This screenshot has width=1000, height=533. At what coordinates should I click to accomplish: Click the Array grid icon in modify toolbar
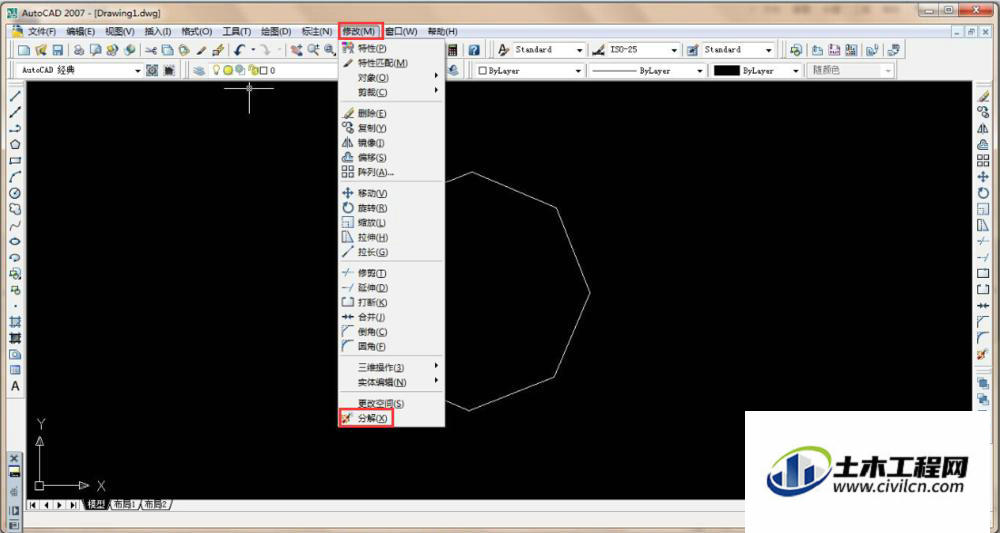click(x=983, y=161)
